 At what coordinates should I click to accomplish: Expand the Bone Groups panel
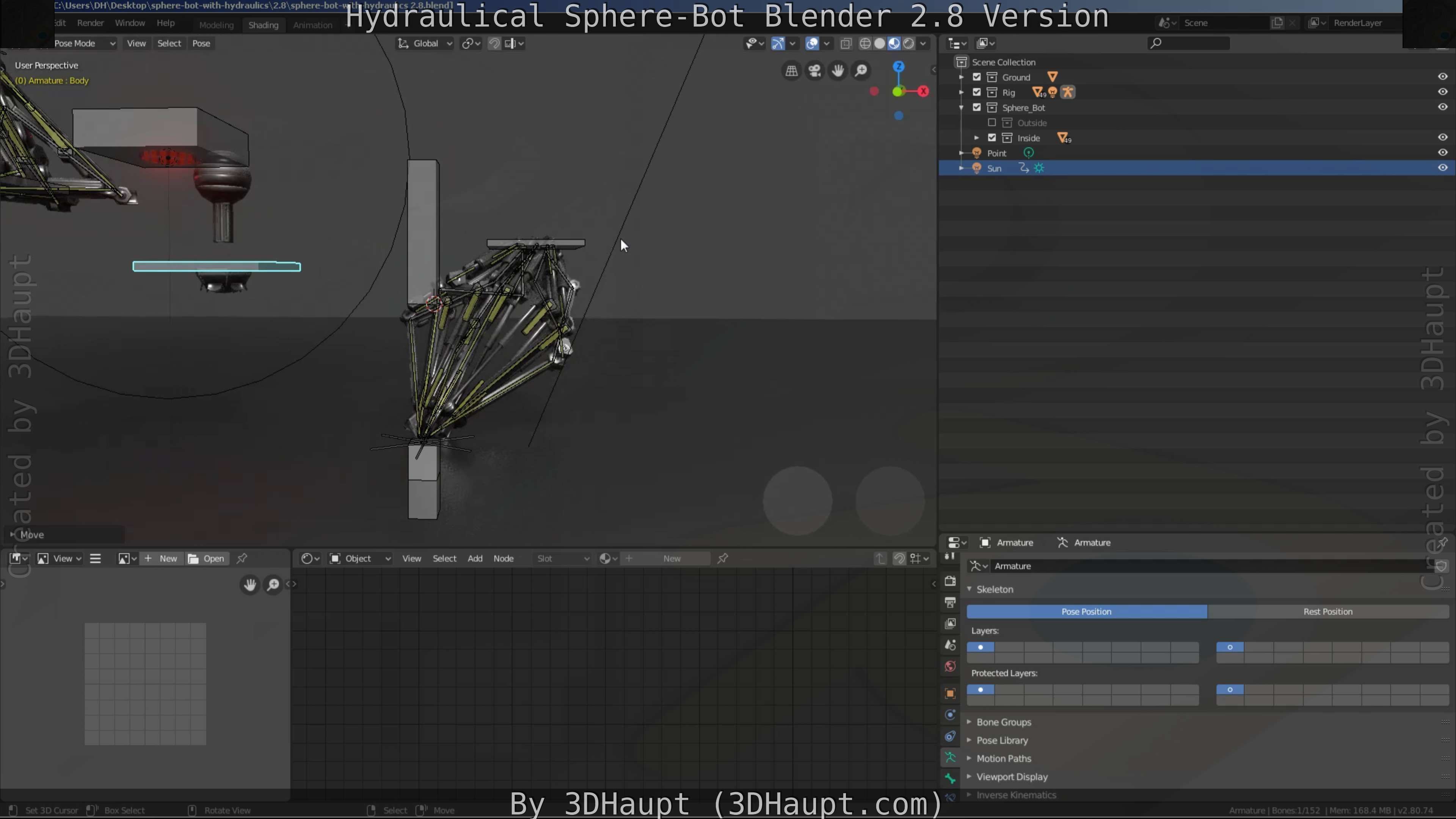coord(970,722)
